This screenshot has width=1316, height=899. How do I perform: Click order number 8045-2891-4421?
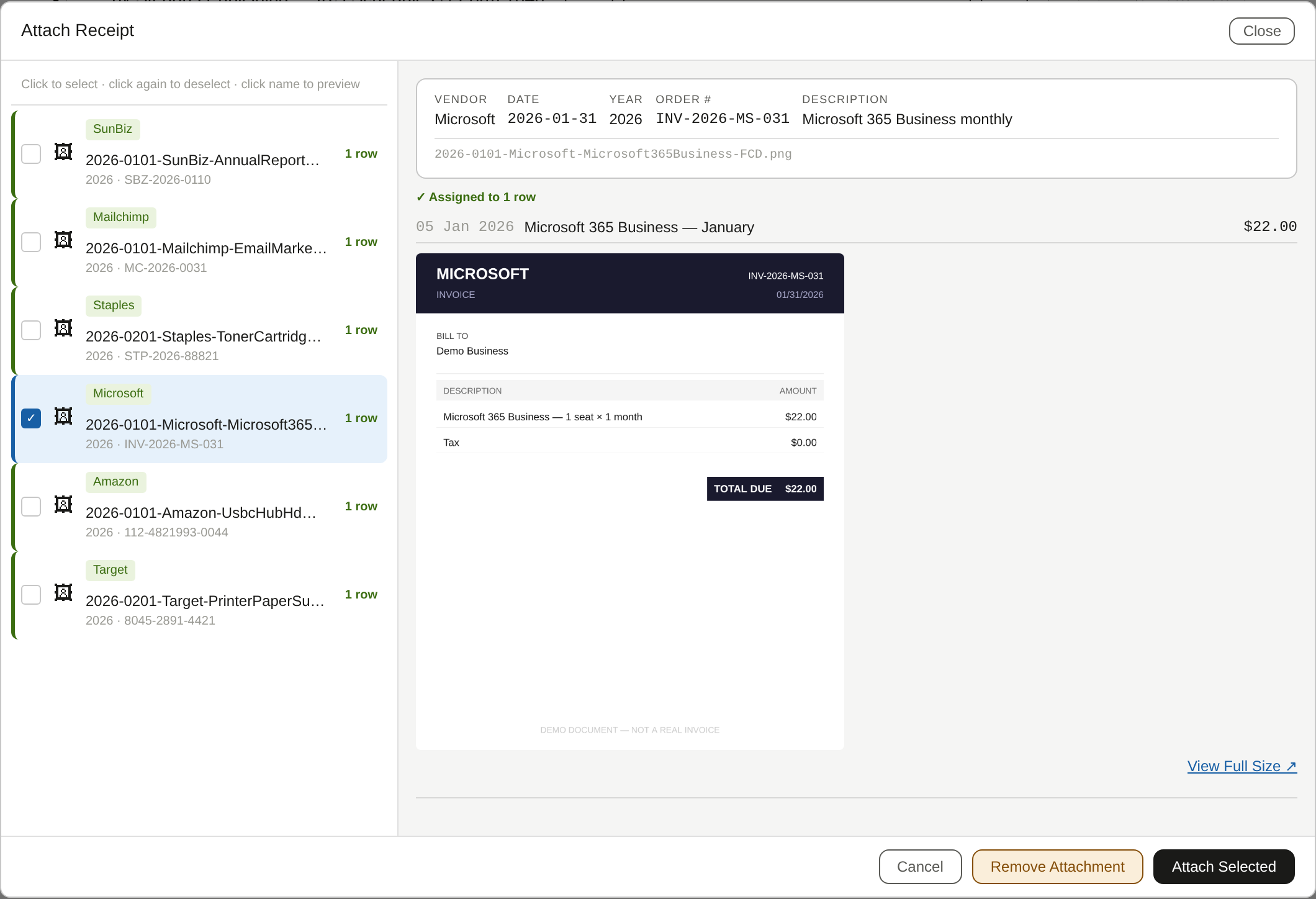[x=169, y=620]
